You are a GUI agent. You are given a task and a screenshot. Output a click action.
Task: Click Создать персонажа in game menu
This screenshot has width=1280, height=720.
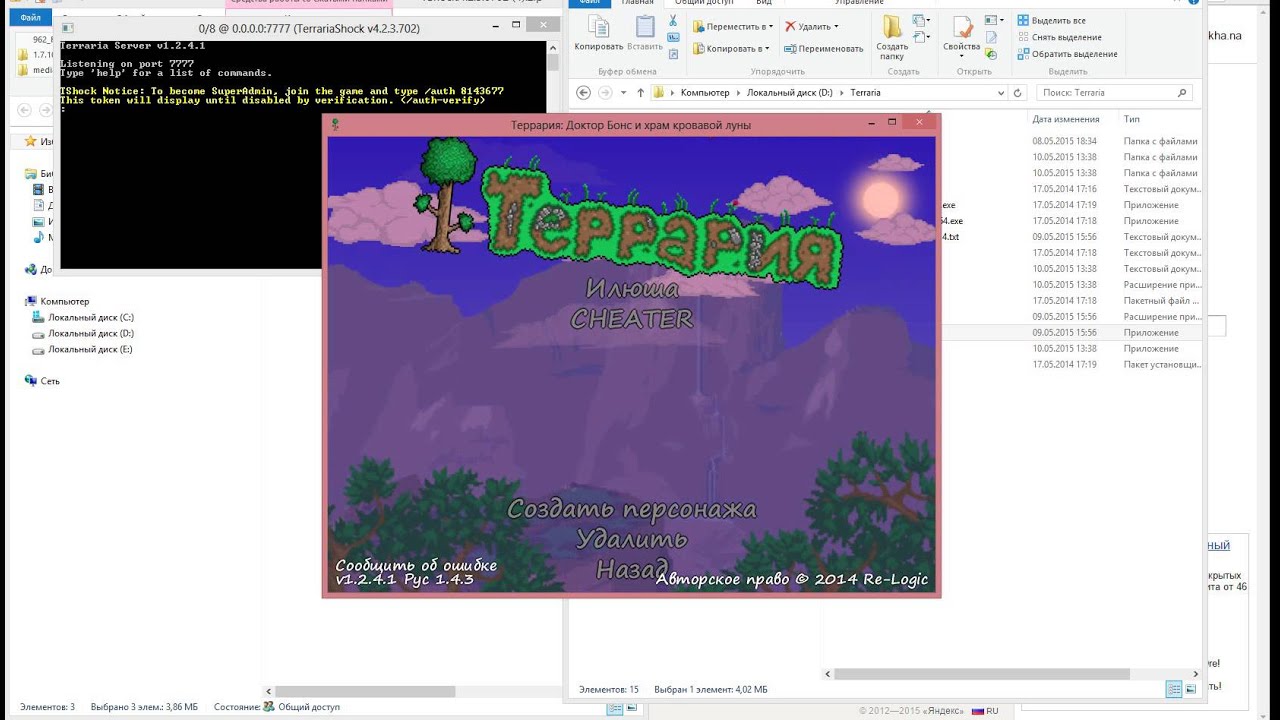tap(631, 509)
